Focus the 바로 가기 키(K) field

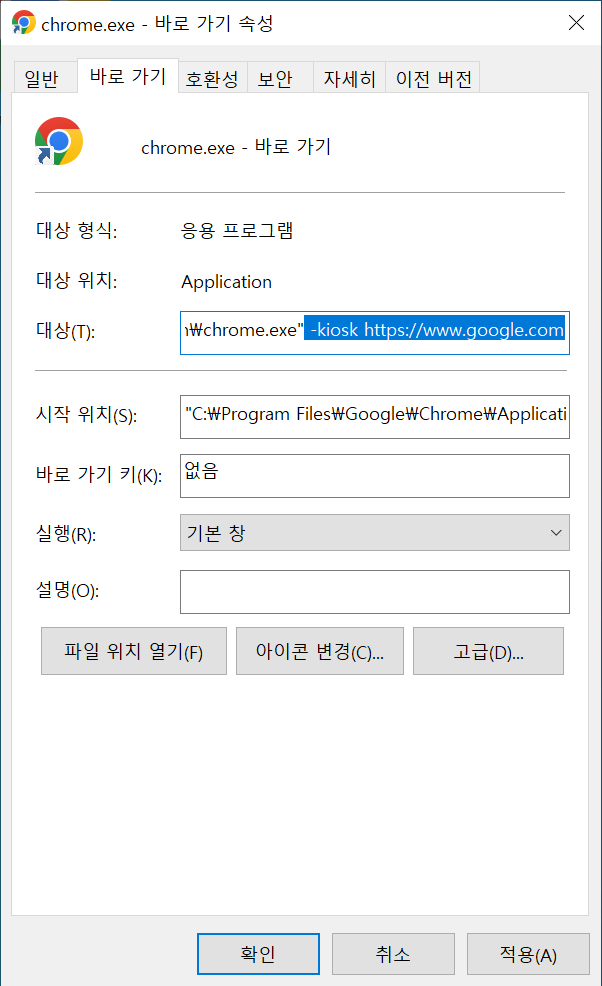click(x=375, y=475)
